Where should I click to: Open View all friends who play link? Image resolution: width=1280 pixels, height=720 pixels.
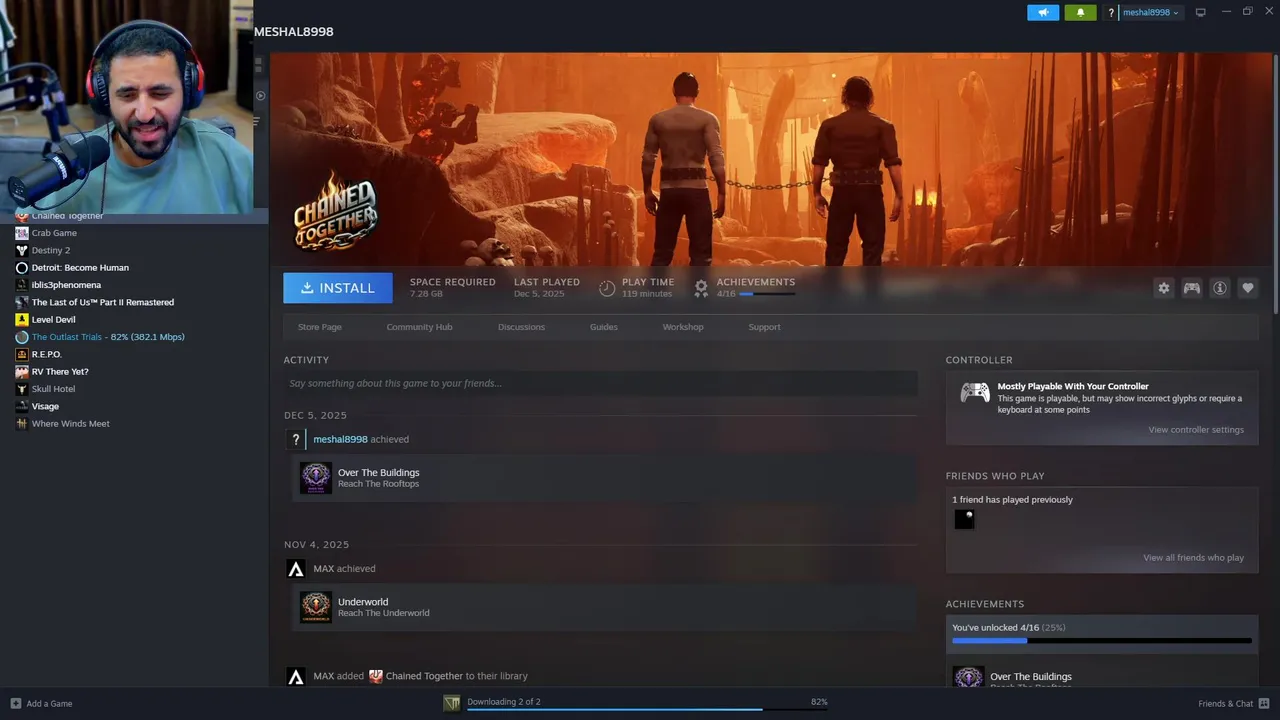[x=1193, y=558]
